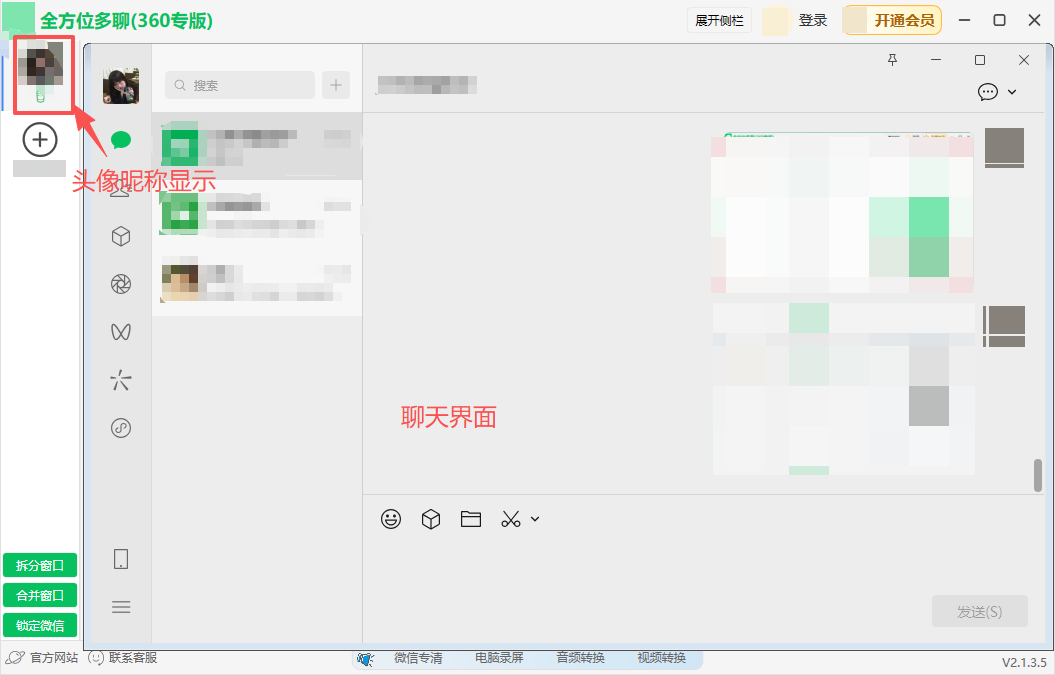Viewport: 1055px width, 675px height.
Task: Open the Collections box icon
Action: coord(120,236)
